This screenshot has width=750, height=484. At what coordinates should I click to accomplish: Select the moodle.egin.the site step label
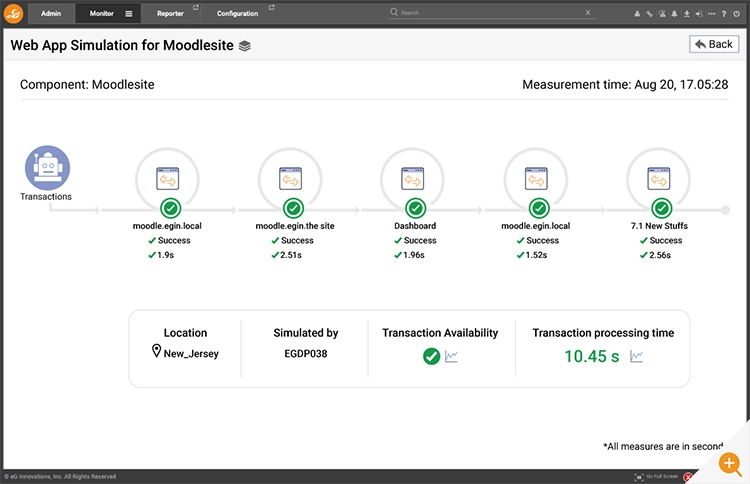click(295, 226)
